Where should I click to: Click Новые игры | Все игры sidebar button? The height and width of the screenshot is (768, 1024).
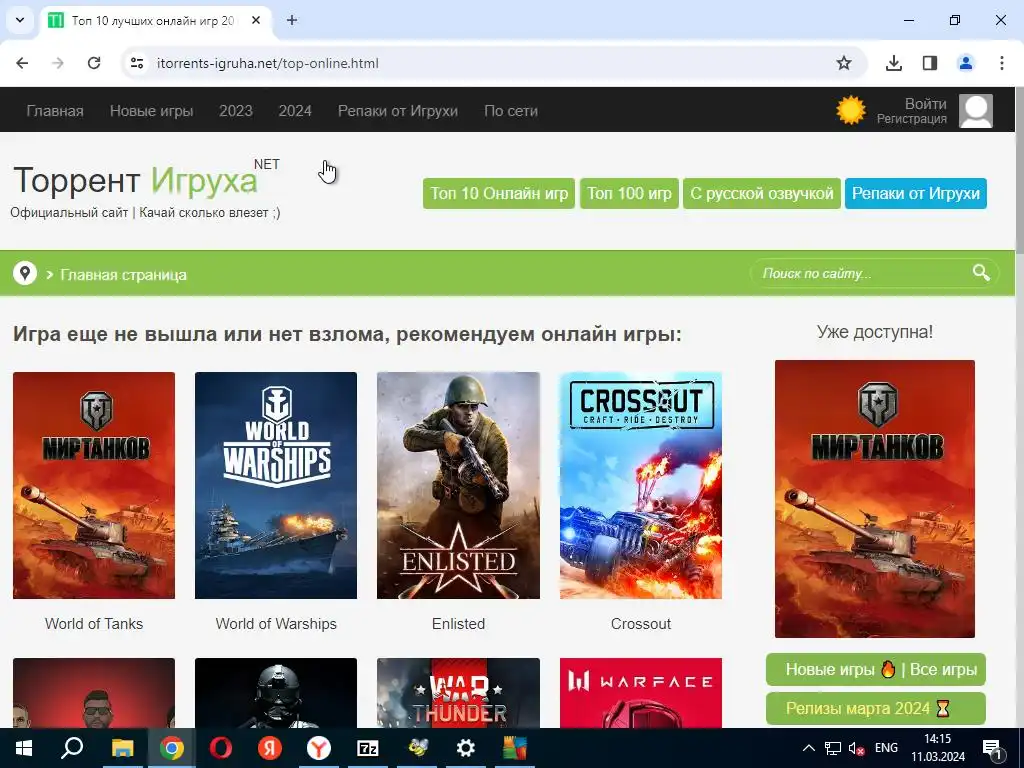pos(876,669)
